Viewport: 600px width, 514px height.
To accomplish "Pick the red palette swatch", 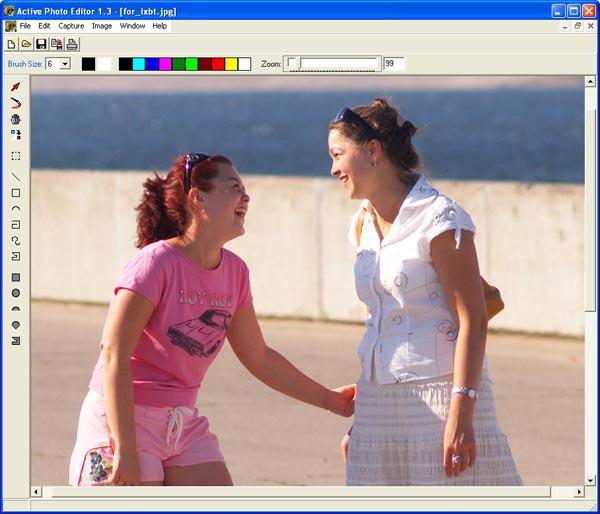I will pyautogui.click(x=218, y=64).
